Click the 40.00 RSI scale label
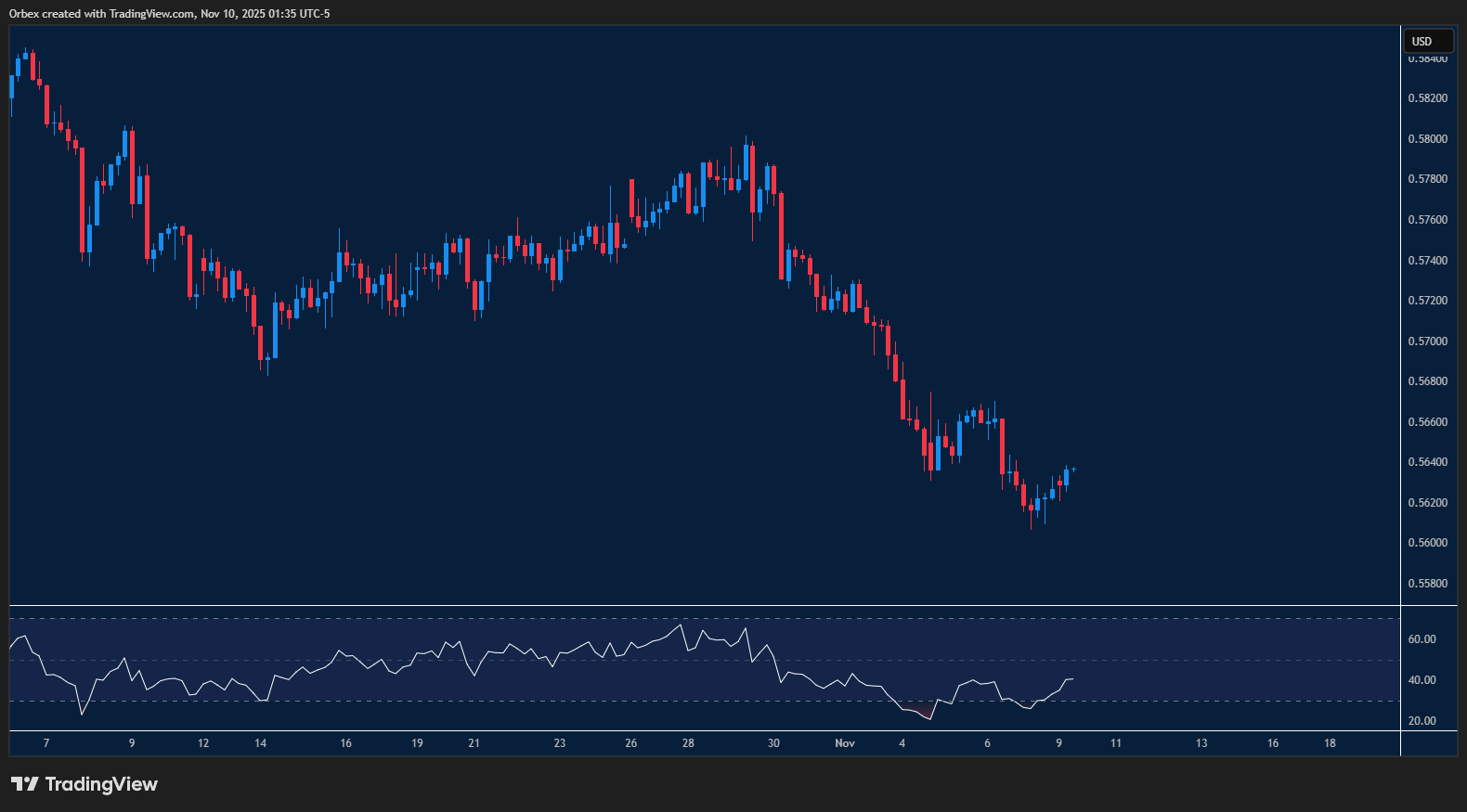 coord(1422,680)
